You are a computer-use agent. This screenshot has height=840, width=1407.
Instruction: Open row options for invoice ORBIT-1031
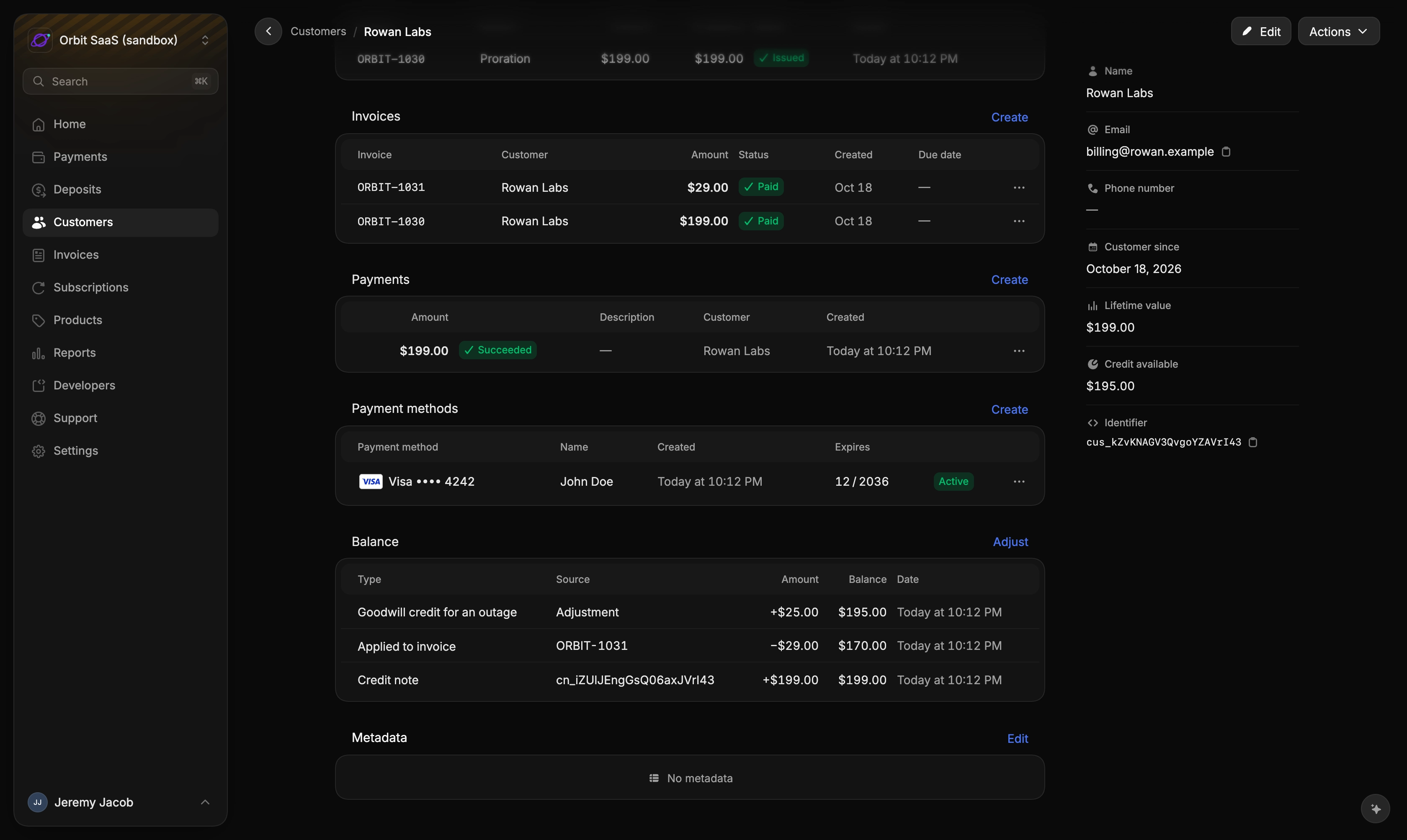pyautogui.click(x=1019, y=187)
